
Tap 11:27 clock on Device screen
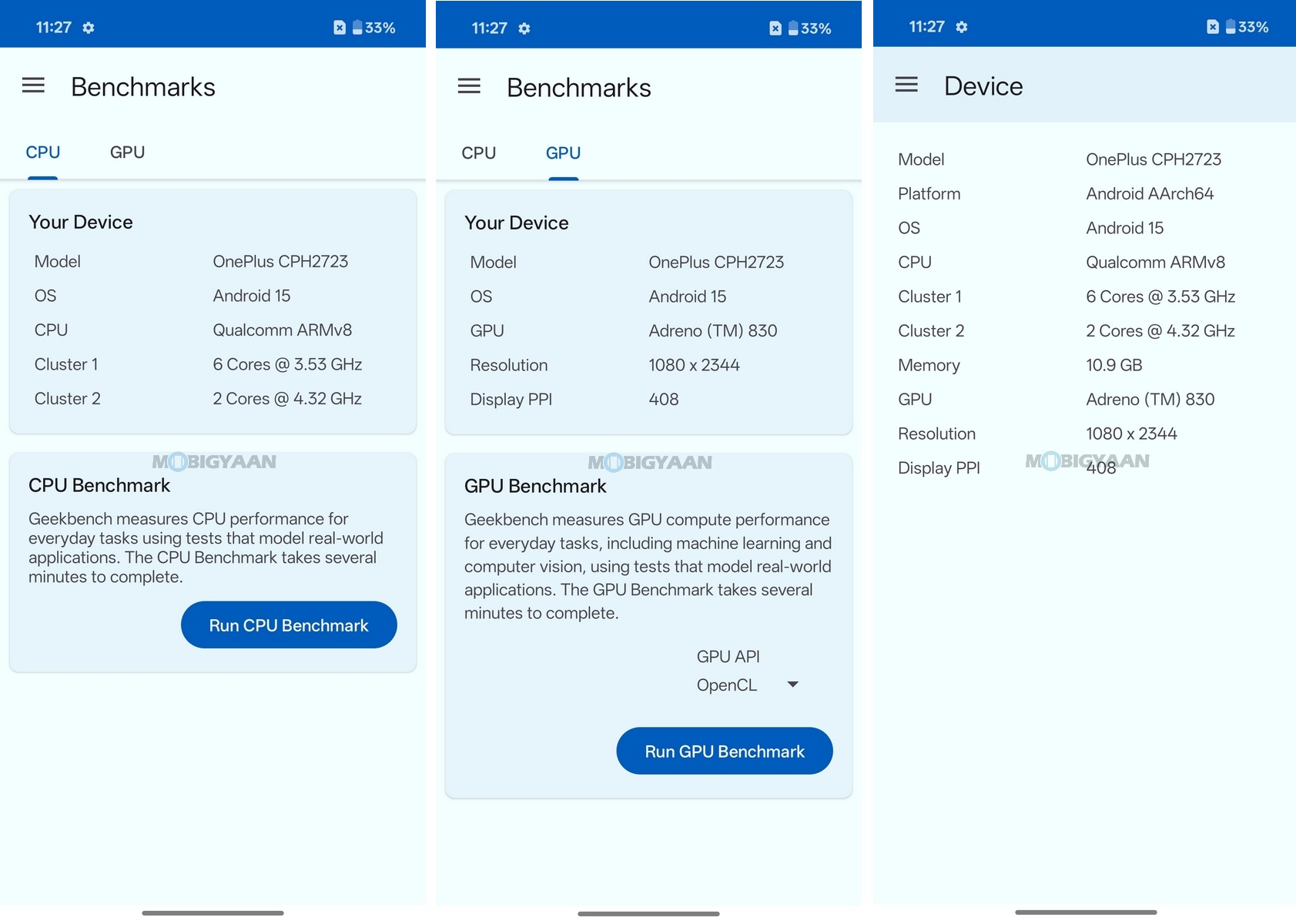coord(927,27)
